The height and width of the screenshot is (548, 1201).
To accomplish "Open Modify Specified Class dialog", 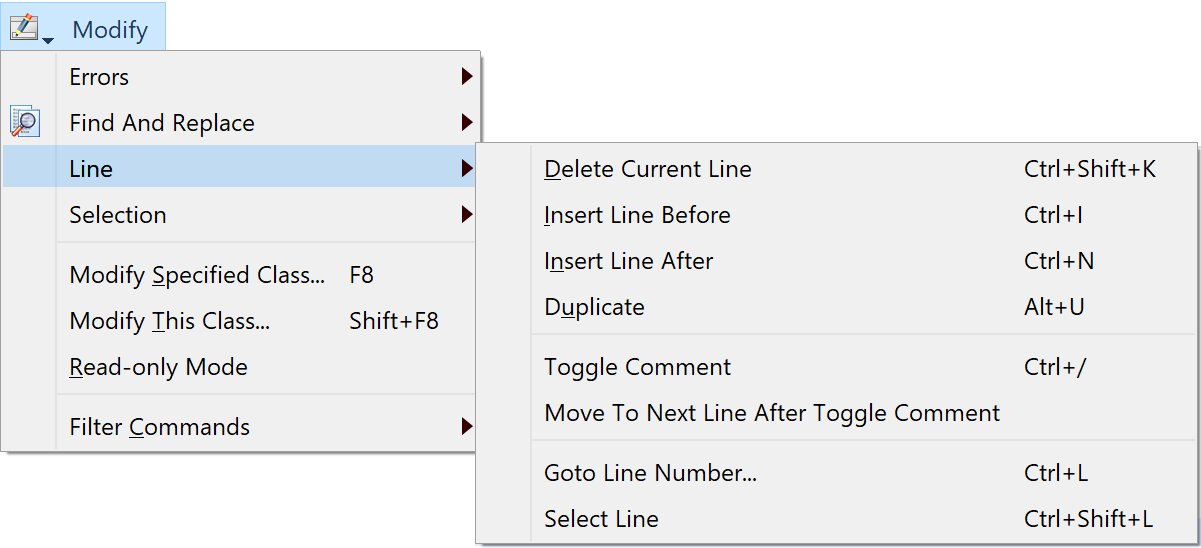I will (x=240, y=275).
